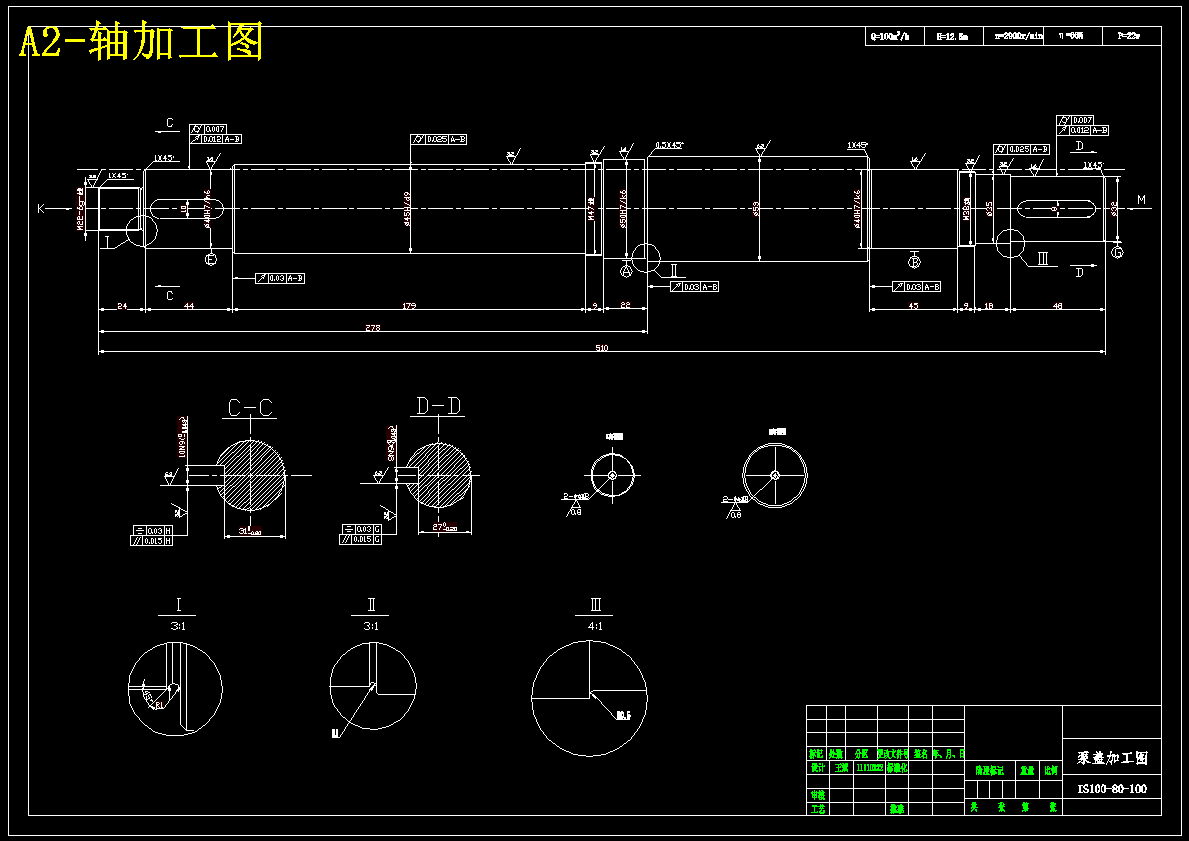The height and width of the screenshot is (841, 1189).
Task: Pick the "278" length dimension
Action: [x=372, y=328]
